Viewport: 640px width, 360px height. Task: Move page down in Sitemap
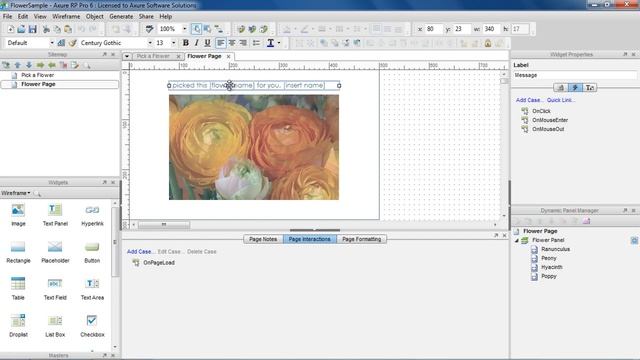(x=29, y=65)
